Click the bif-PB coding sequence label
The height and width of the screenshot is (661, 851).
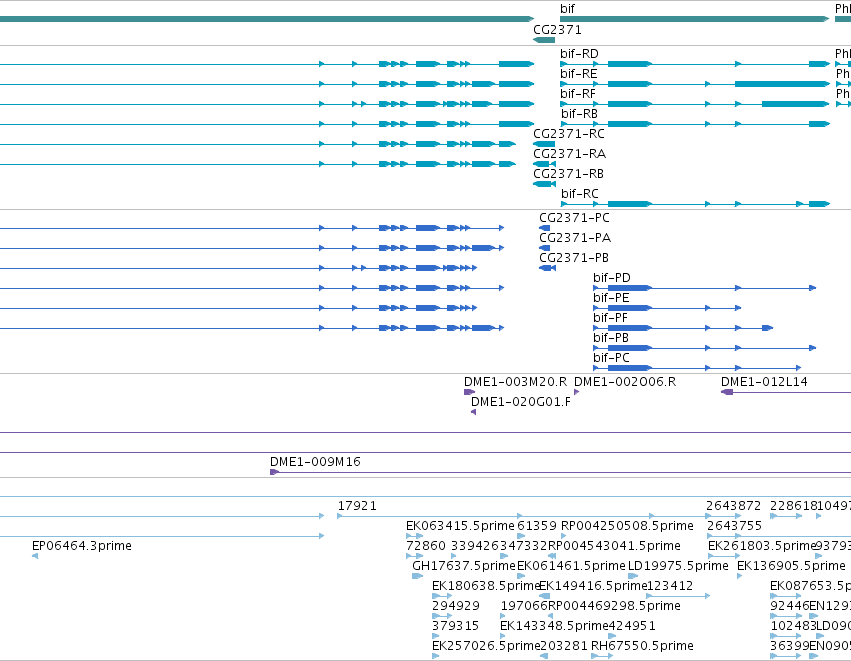click(x=611, y=338)
